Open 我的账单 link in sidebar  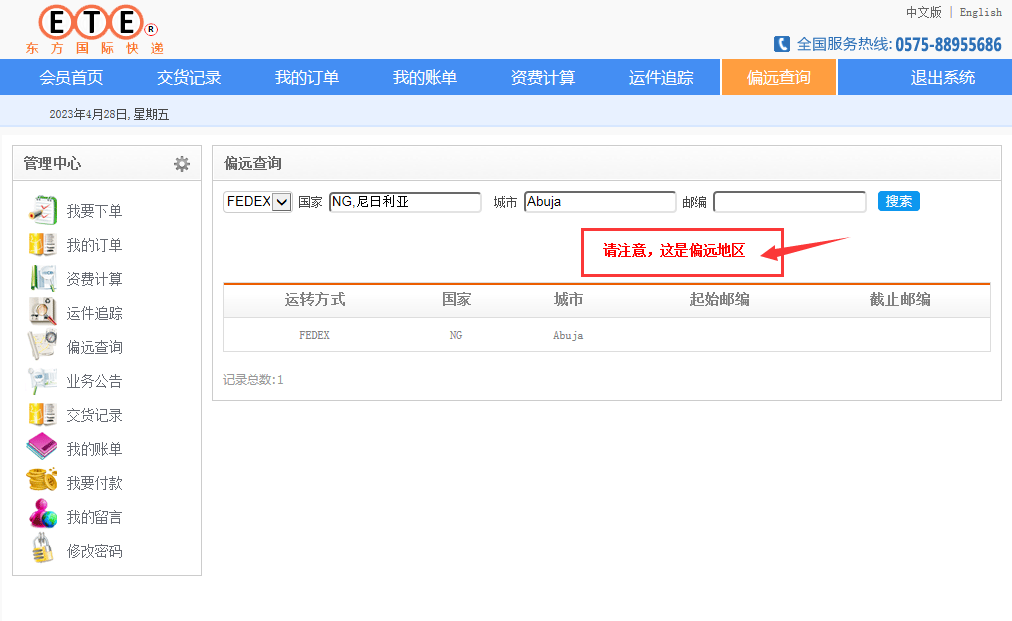click(x=94, y=449)
